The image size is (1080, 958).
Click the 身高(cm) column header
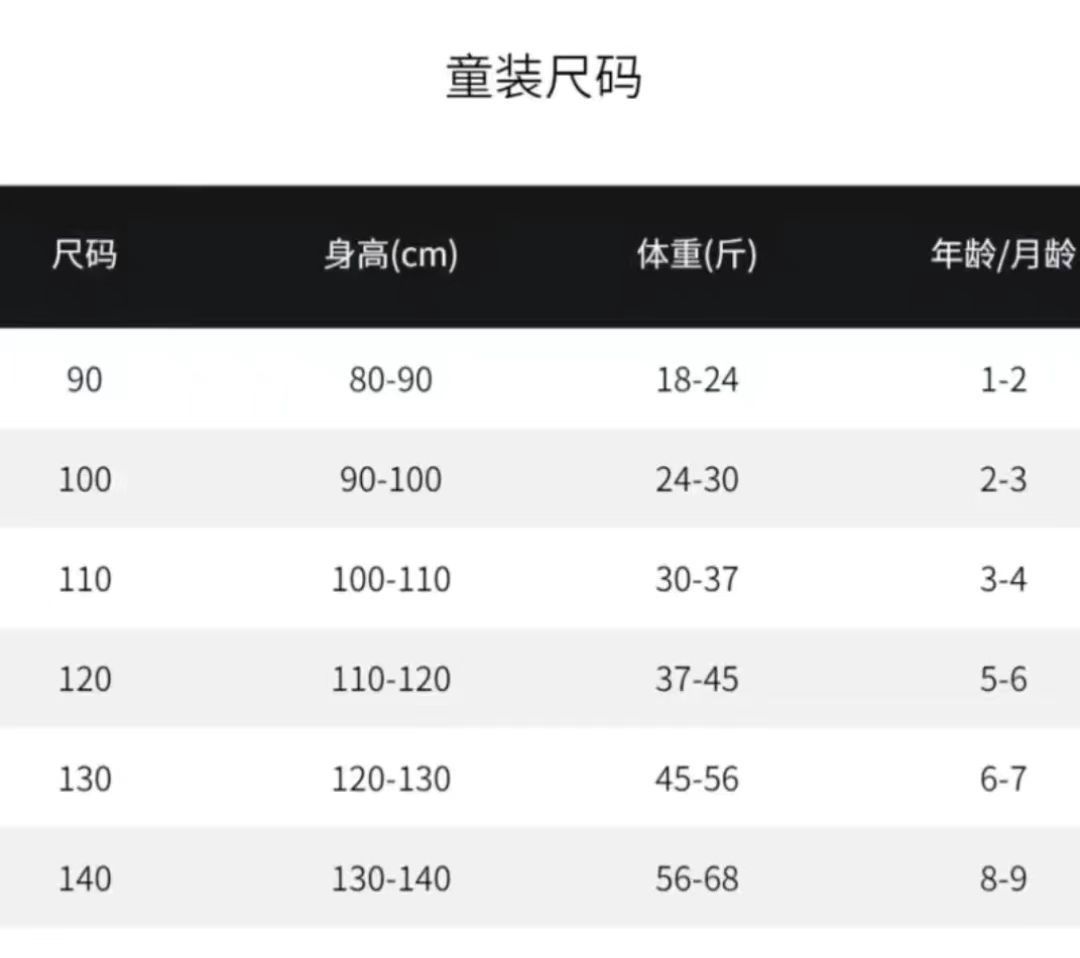(391, 256)
